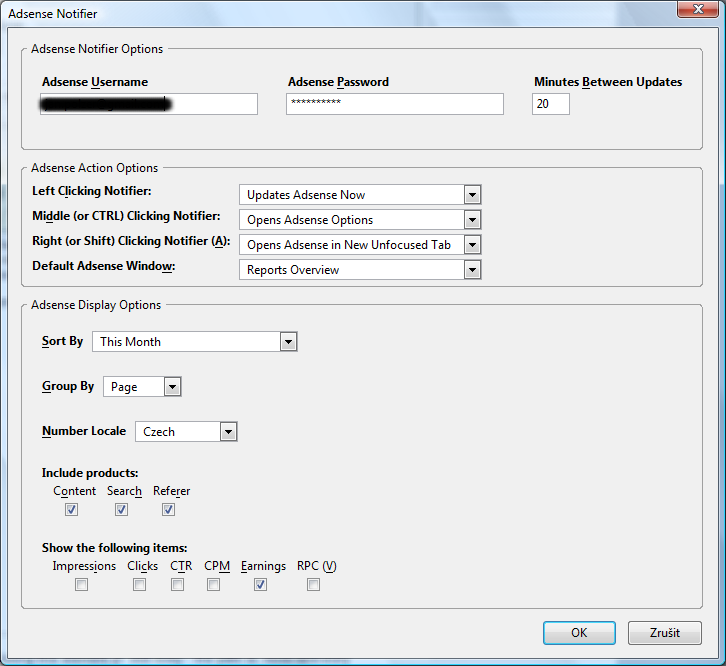
Task: Click the Impressions label text
Action: tap(84, 566)
